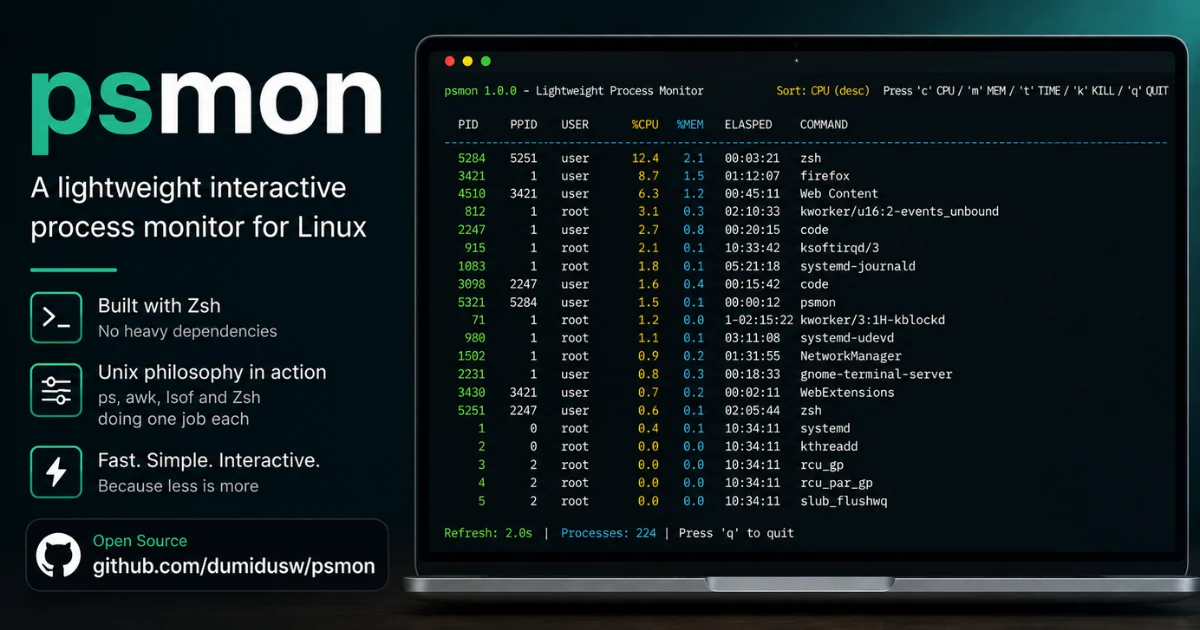
Task: Click the 'Sort: CPU (desc)' indicator
Action: point(823,91)
